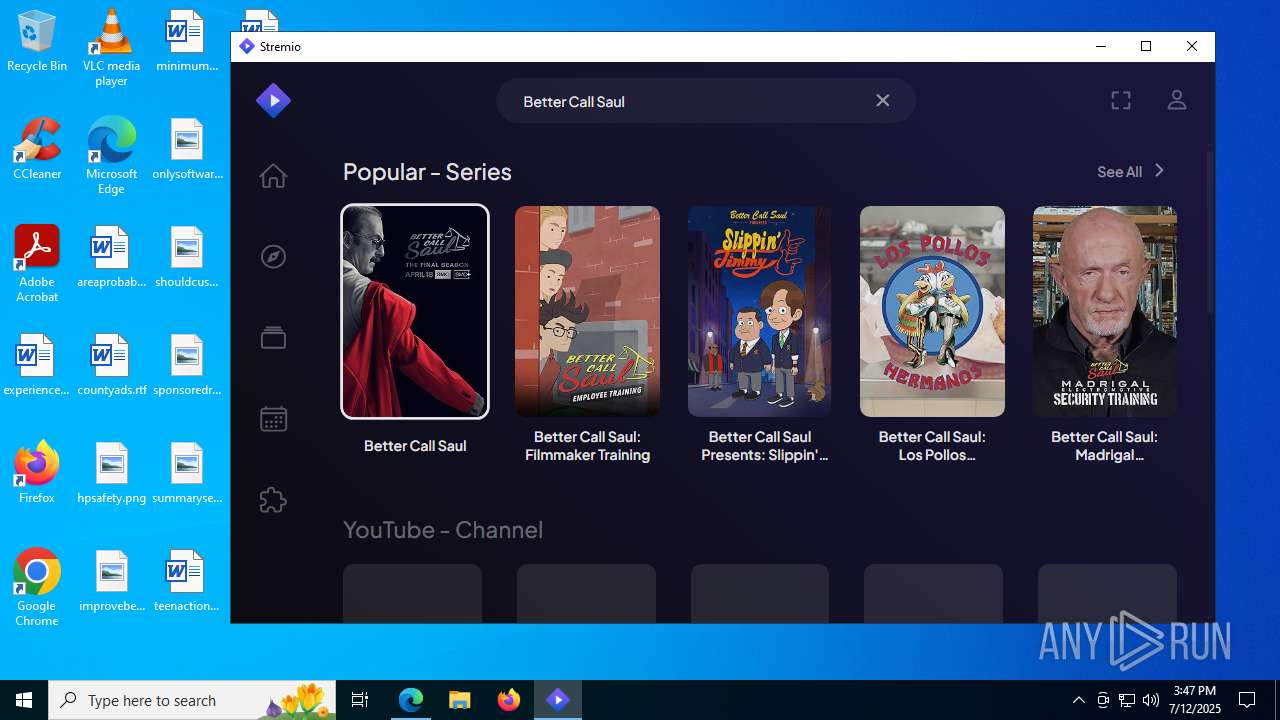Select summaryse image file on desktop
This screenshot has height=720, width=1280.
186,474
